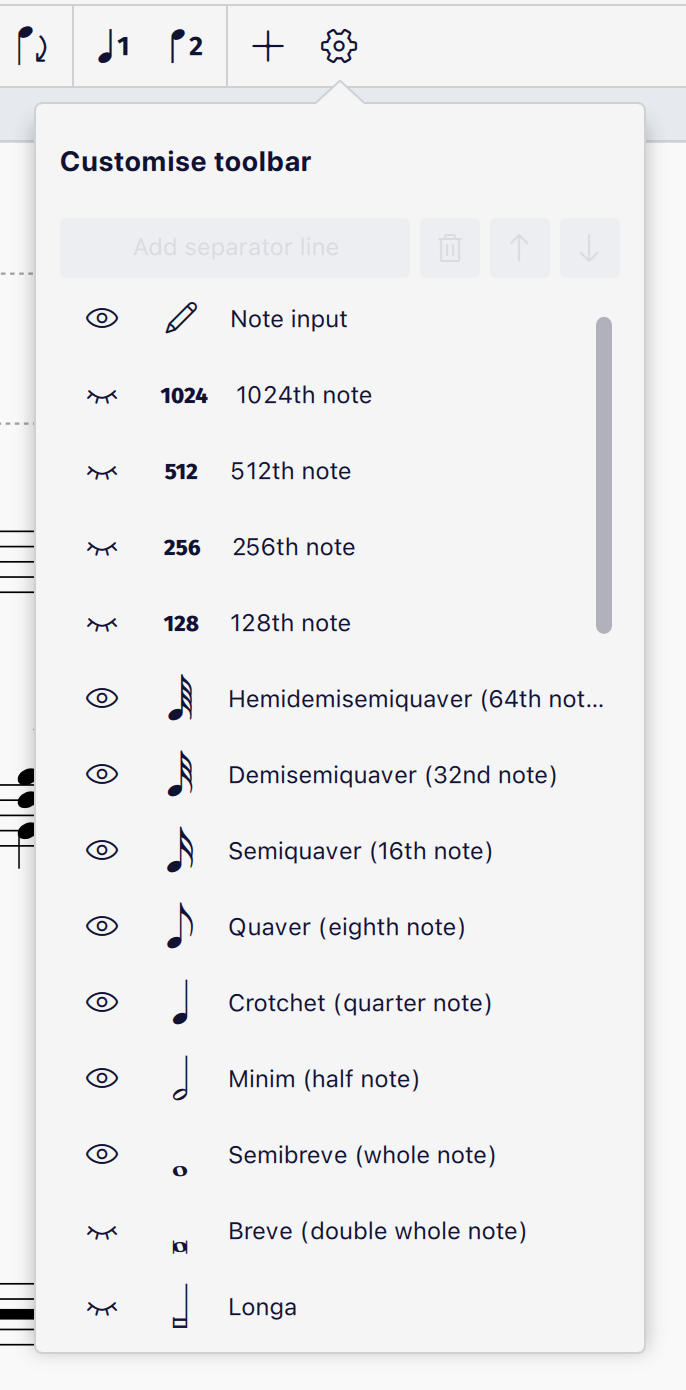This screenshot has width=686, height=1390.
Task: Hide the Quaver (eighth note)
Action: tap(102, 926)
